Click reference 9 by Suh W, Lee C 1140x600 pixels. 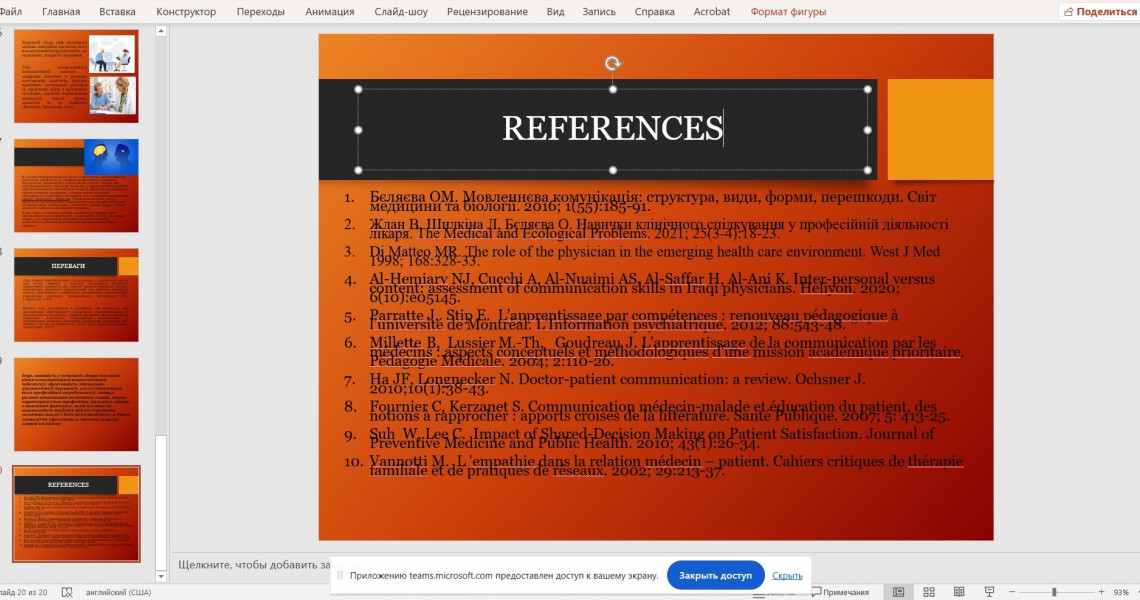click(x=651, y=438)
